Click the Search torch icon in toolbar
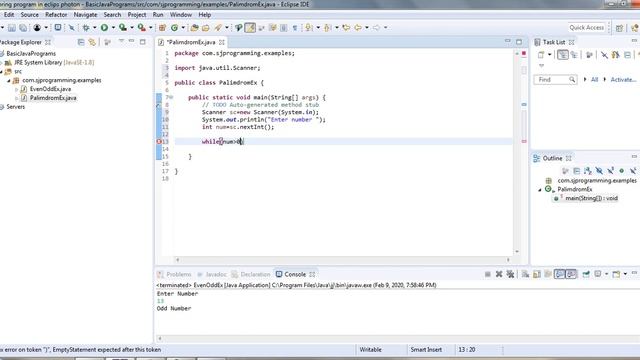 pyautogui.click(x=218, y=27)
